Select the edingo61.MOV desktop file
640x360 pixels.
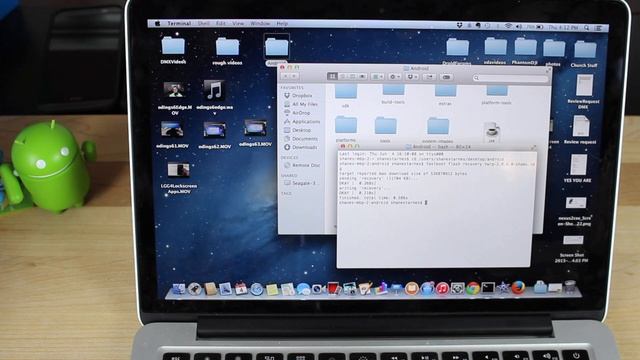[x=172, y=134]
